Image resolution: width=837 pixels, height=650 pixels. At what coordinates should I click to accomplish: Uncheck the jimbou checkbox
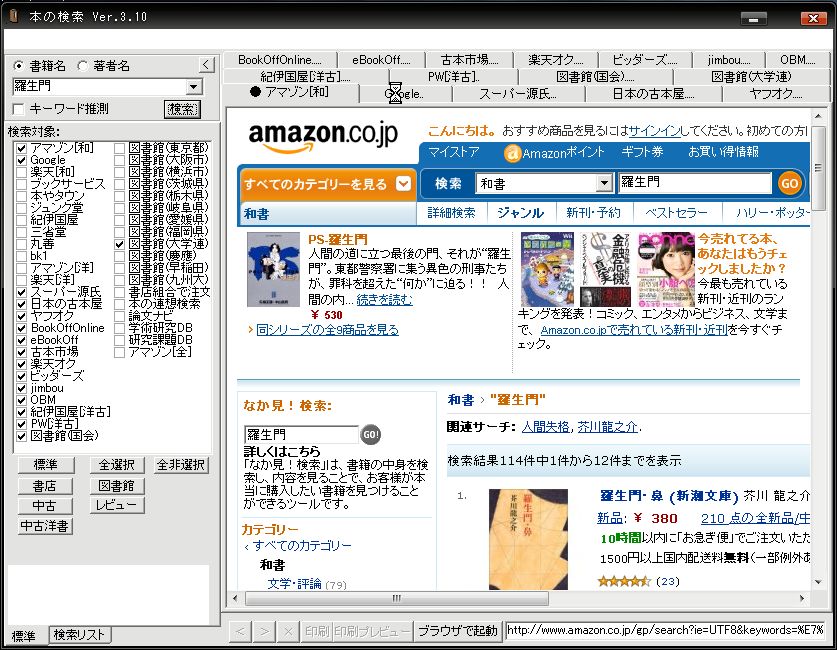(21, 388)
